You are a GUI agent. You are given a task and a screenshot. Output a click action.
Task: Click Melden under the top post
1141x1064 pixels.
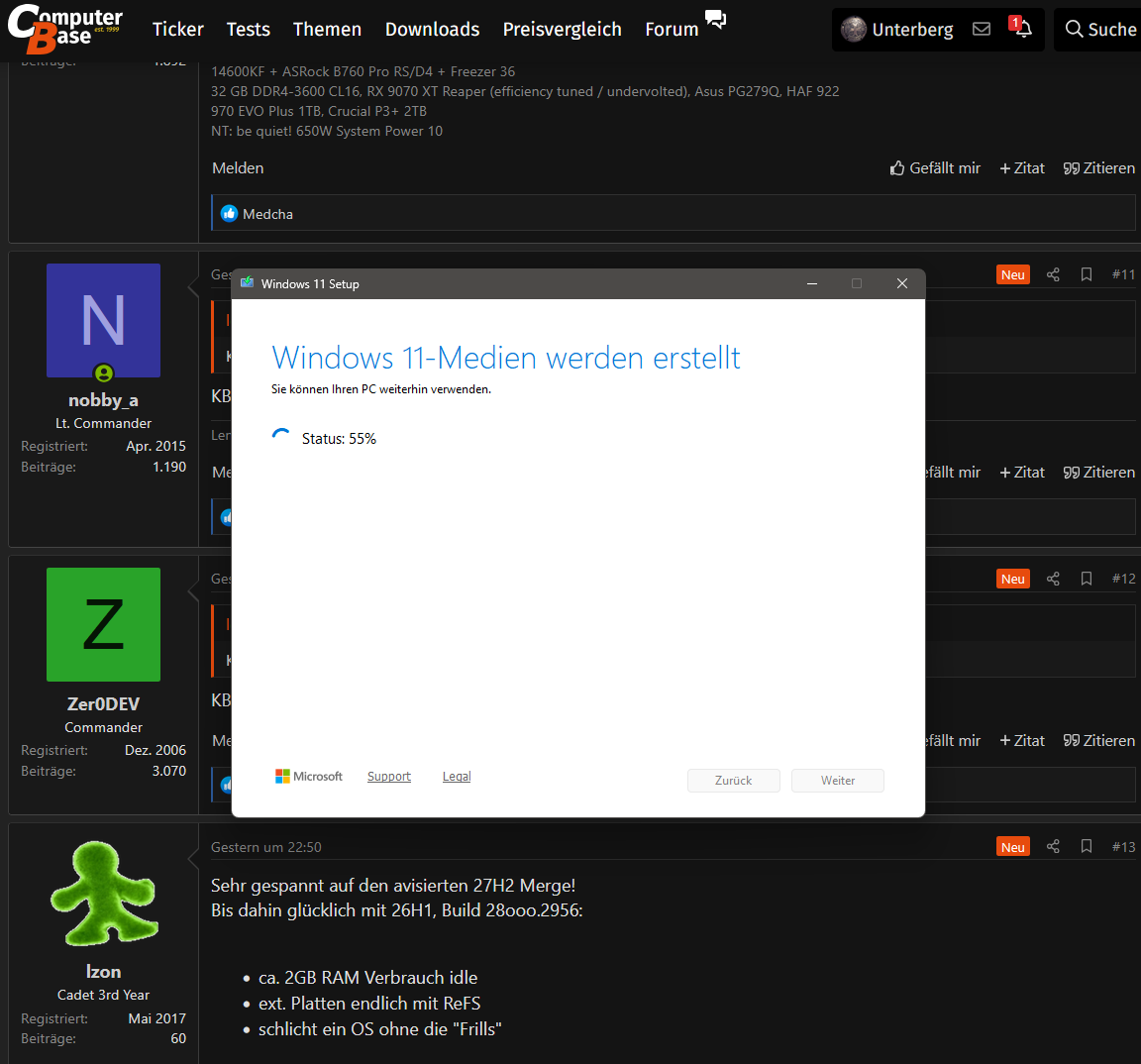click(238, 168)
